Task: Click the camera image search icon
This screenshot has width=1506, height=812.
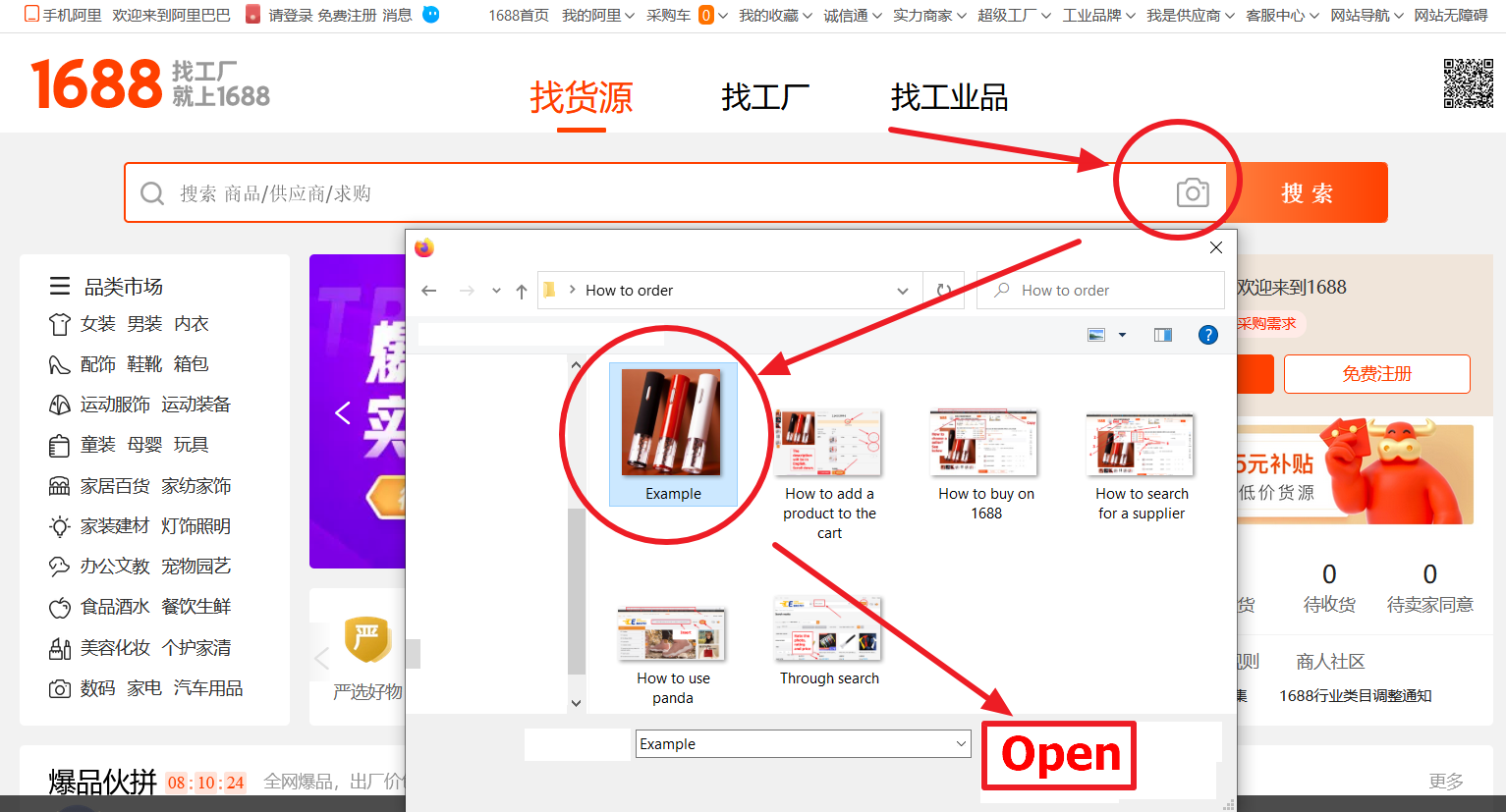Action: [x=1193, y=192]
